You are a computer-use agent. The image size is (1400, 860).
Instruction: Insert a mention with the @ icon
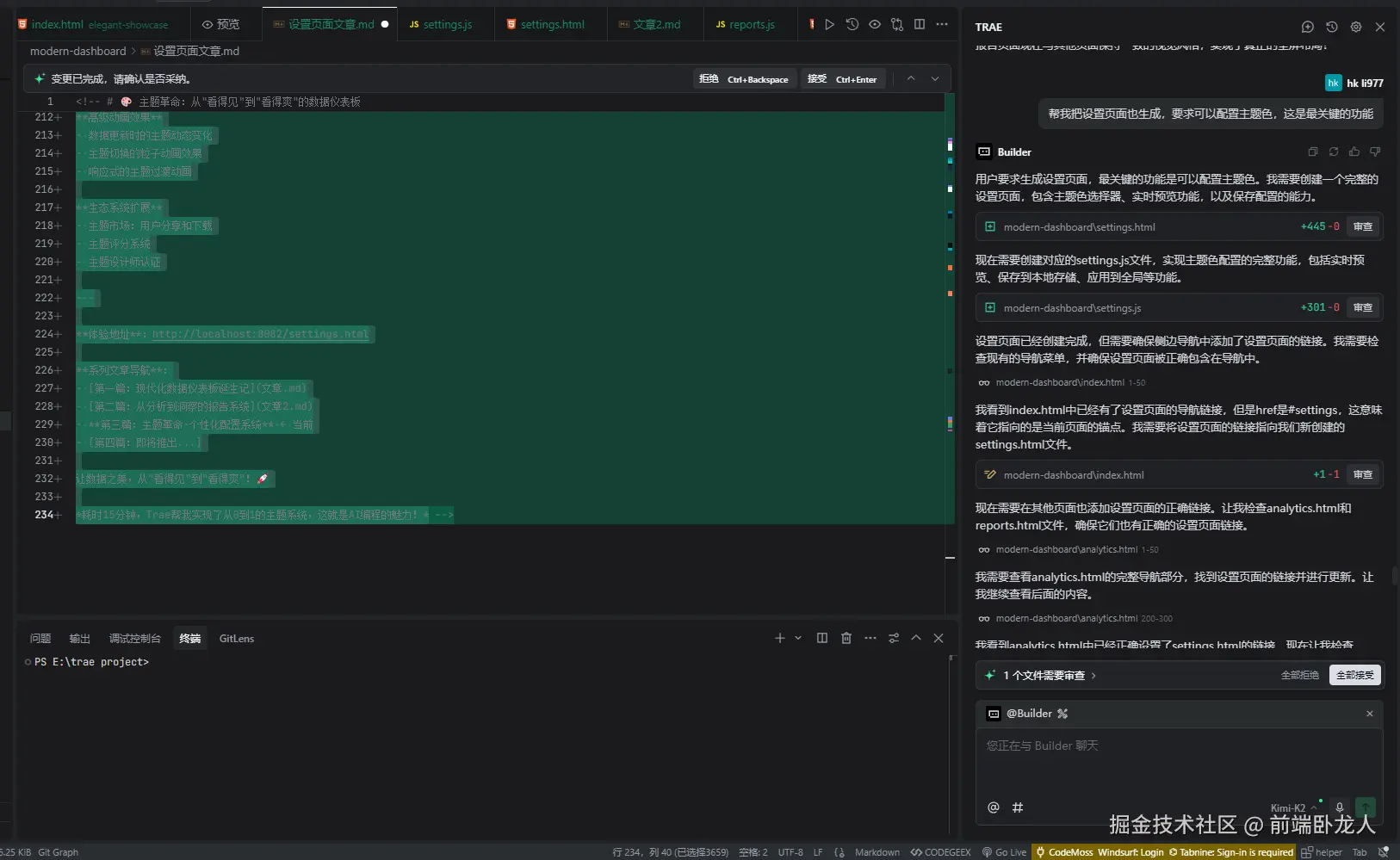pos(994,807)
